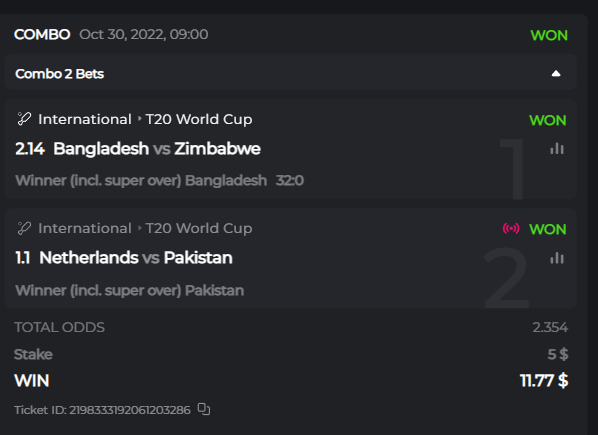This screenshot has width=598, height=435.
Task: Click the top WON status label
Action: [549, 35]
